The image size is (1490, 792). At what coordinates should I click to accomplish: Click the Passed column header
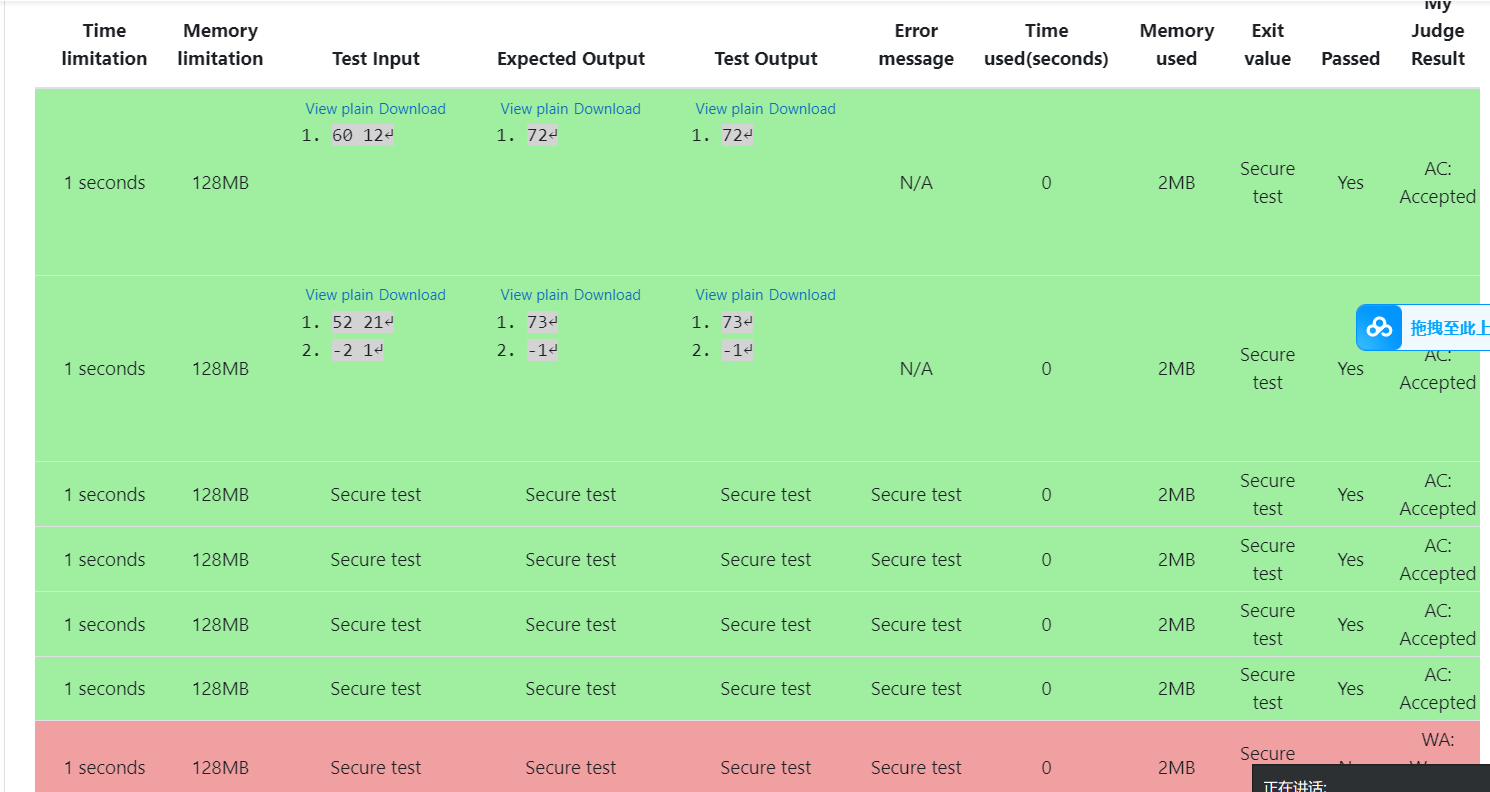coord(1350,59)
